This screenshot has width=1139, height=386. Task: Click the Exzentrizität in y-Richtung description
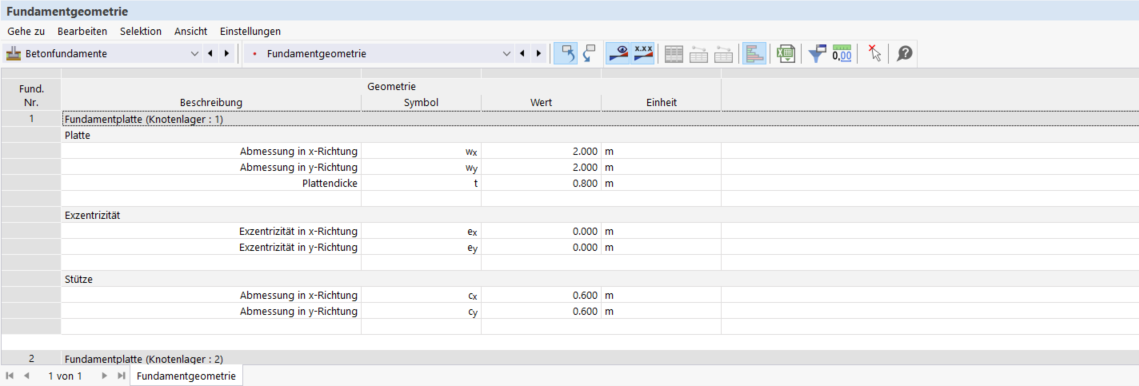211,247
